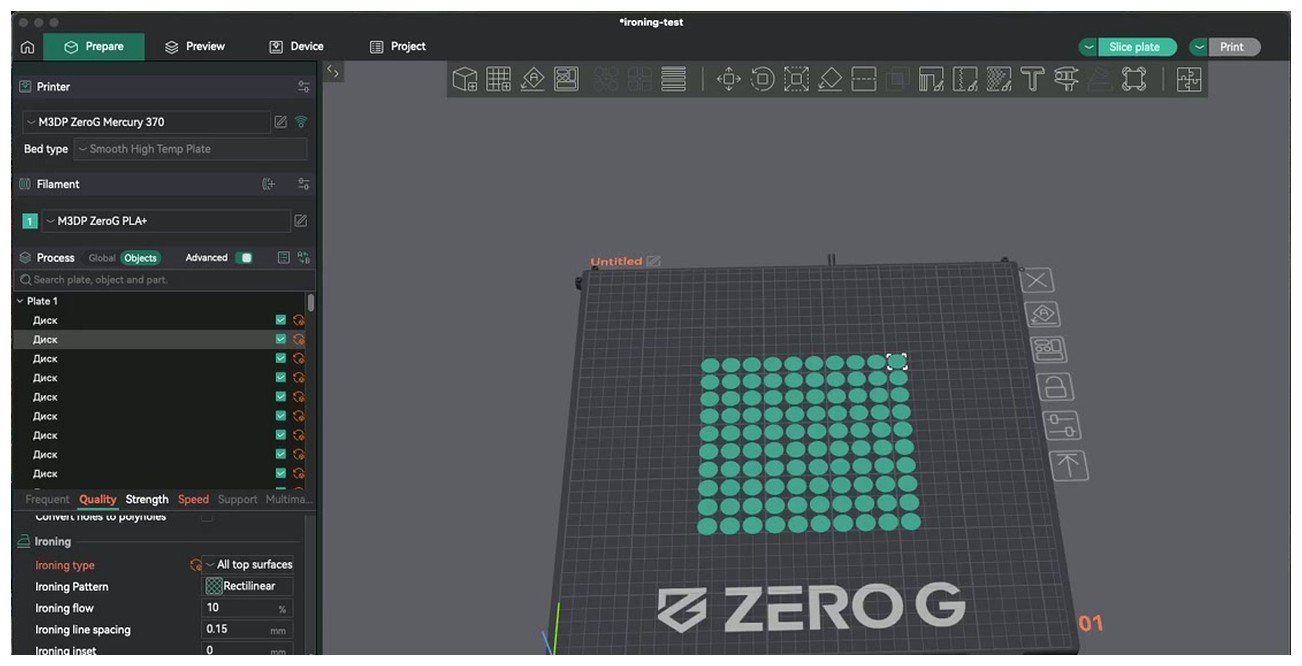This screenshot has width=1302, height=666.
Task: Remove plate with the X icon
Action: 1039,280
